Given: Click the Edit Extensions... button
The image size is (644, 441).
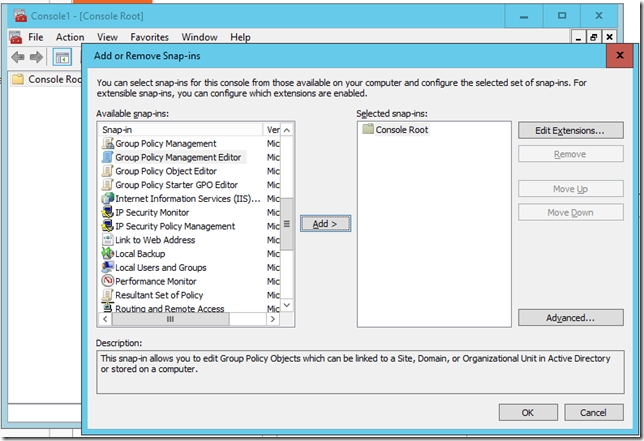Looking at the screenshot, I should (570, 131).
